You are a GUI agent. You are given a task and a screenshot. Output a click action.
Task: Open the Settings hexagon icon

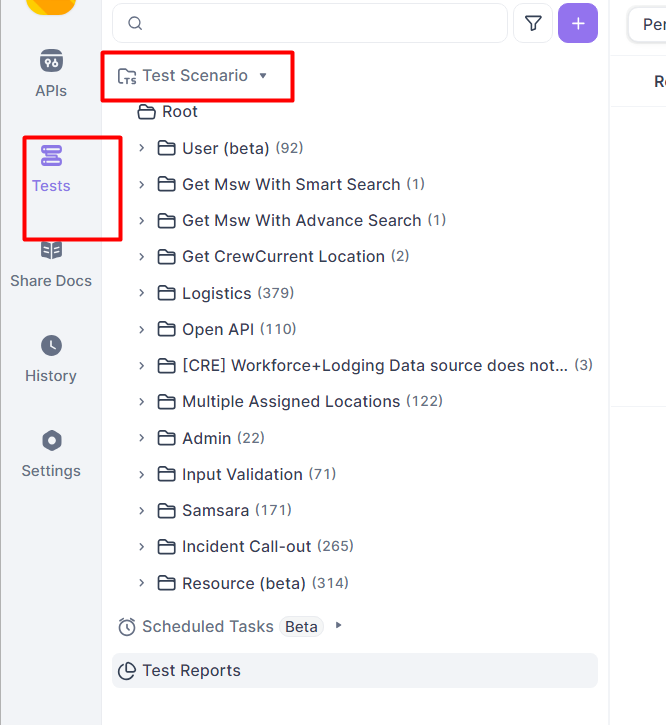point(51,441)
